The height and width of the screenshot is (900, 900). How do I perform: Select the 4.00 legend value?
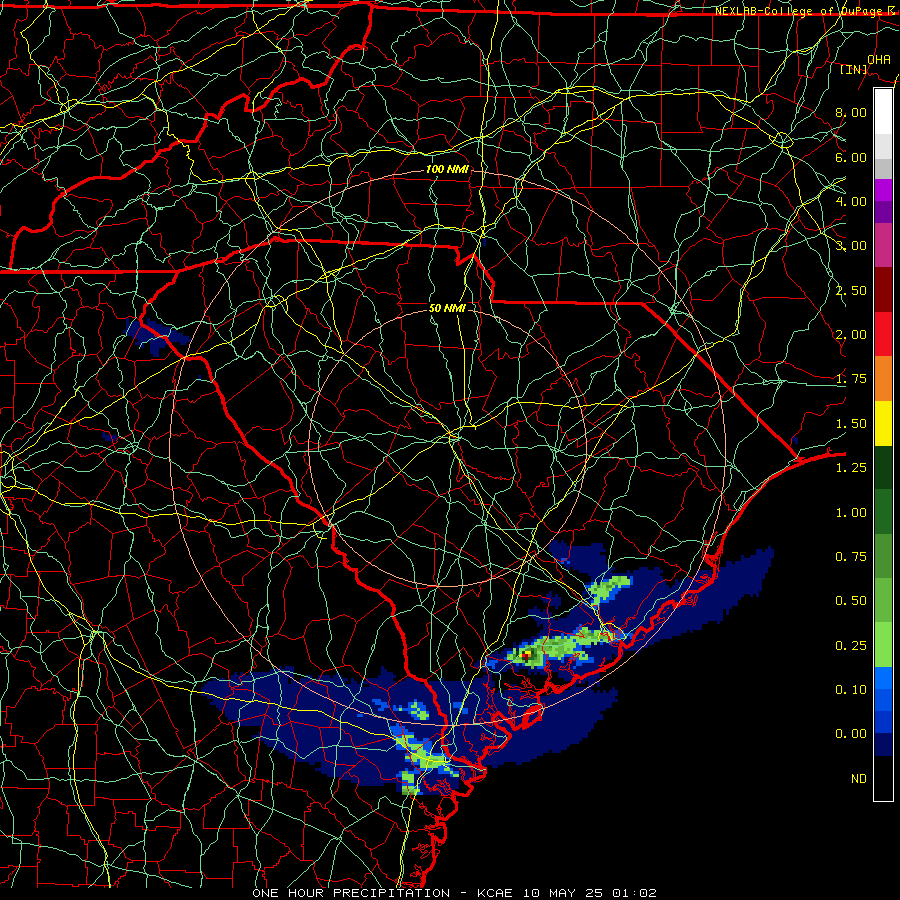coord(851,201)
